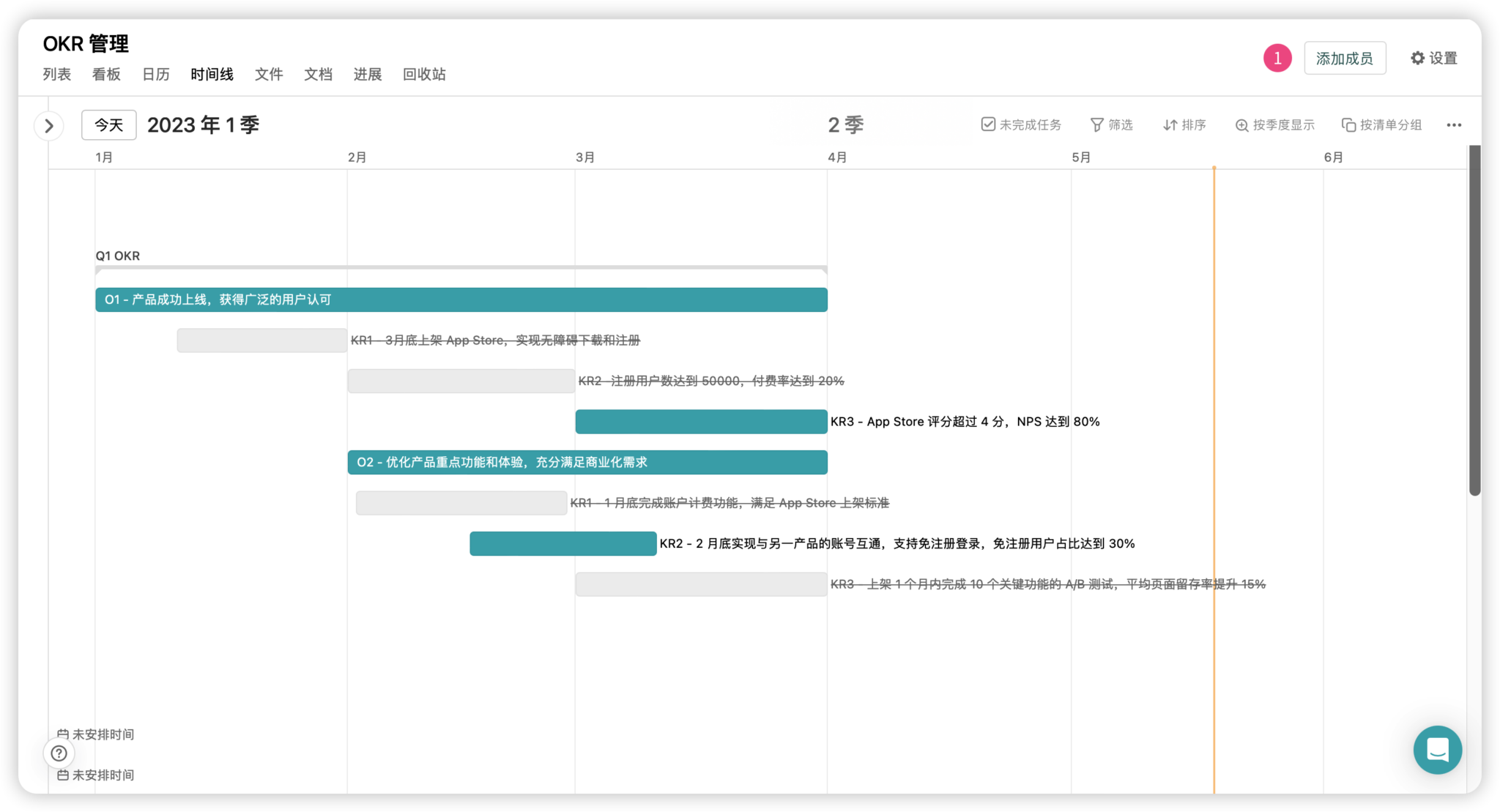Click the pink notification badge showing 1
The image size is (1500, 812).
pyautogui.click(x=1277, y=57)
